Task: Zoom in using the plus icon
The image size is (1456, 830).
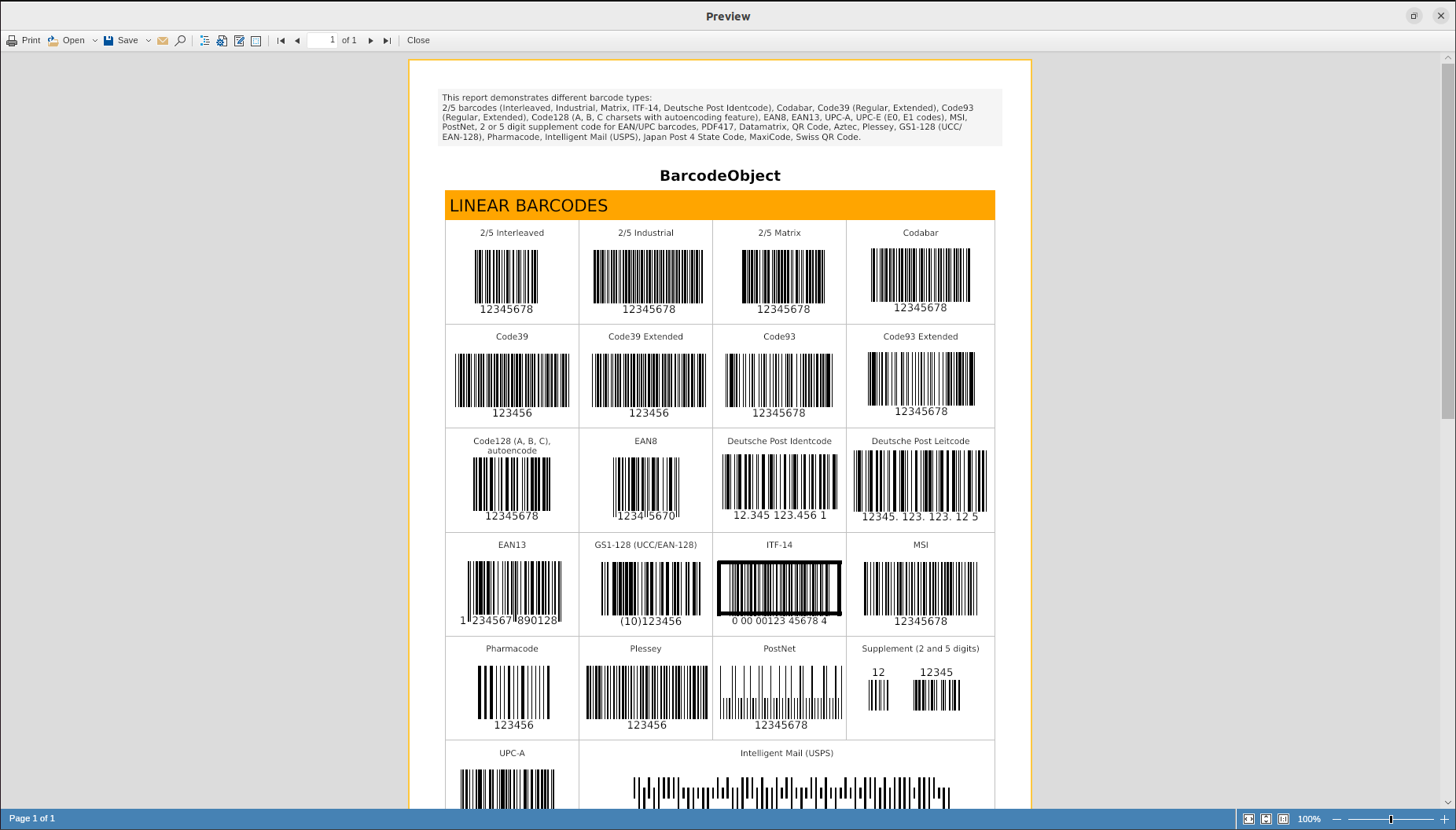Action: click(x=1445, y=819)
